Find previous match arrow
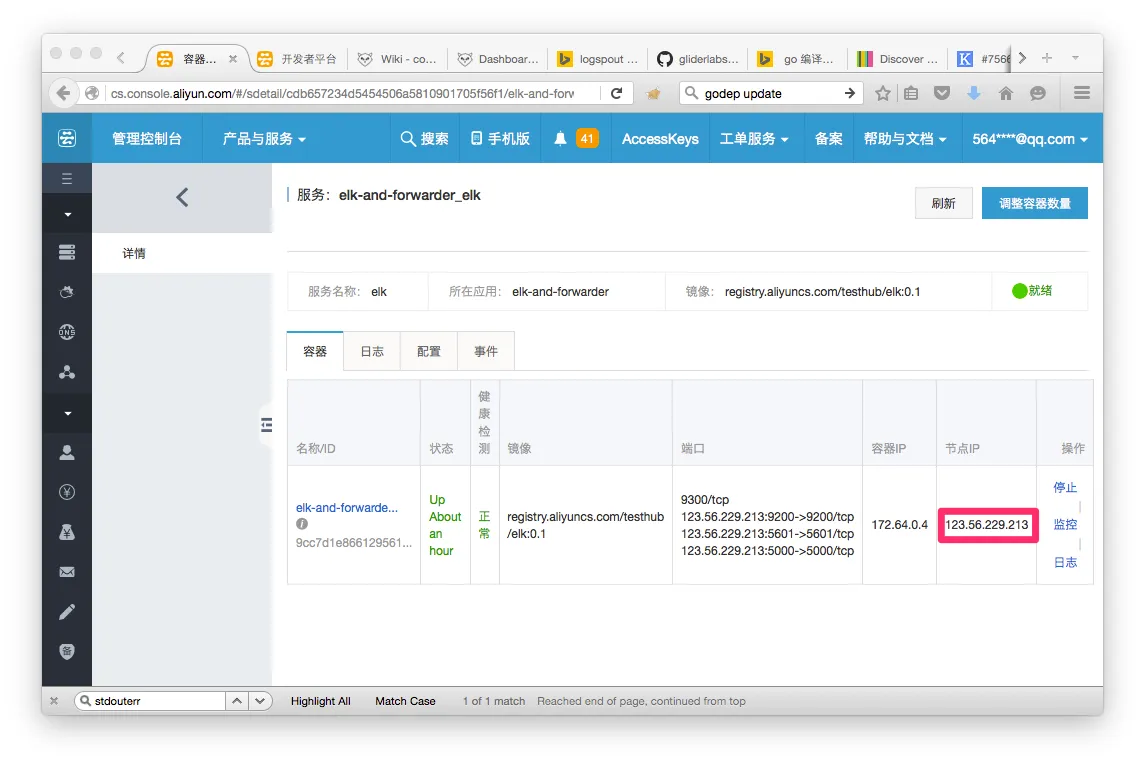The width and height of the screenshot is (1145, 765). pyautogui.click(x=237, y=701)
